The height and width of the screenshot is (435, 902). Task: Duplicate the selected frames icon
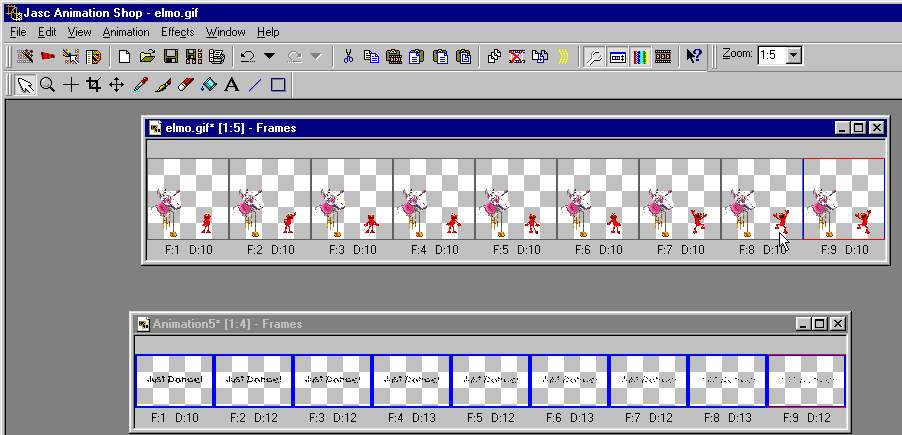pyautogui.click(x=494, y=56)
